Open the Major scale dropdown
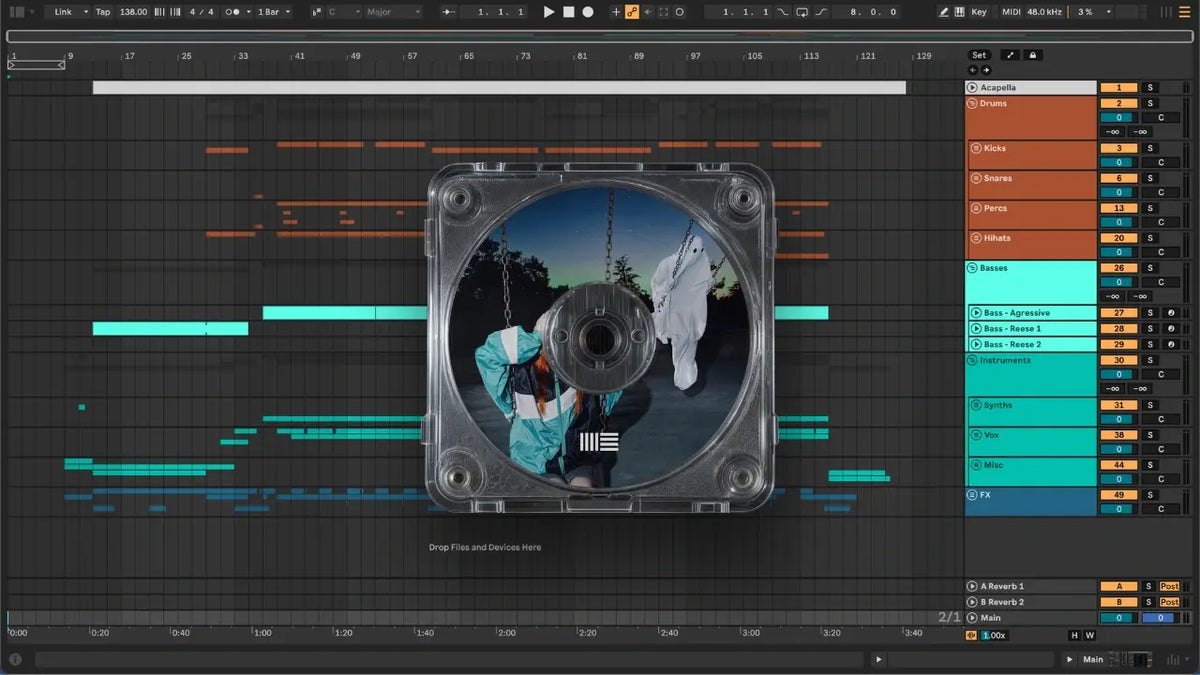Image resolution: width=1200 pixels, height=675 pixels. click(391, 12)
